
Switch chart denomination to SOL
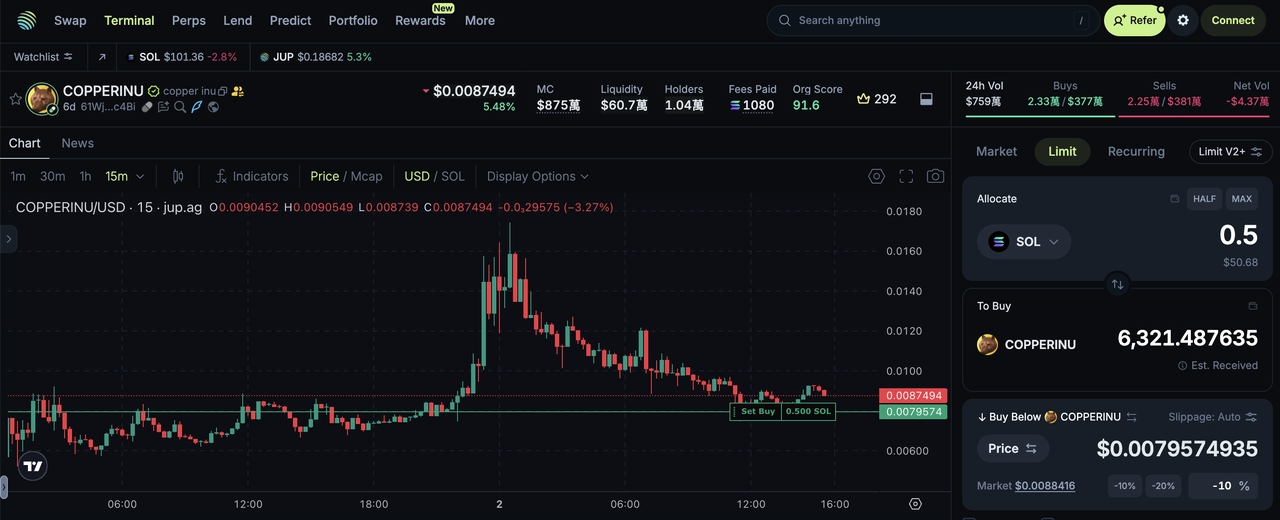(x=453, y=176)
